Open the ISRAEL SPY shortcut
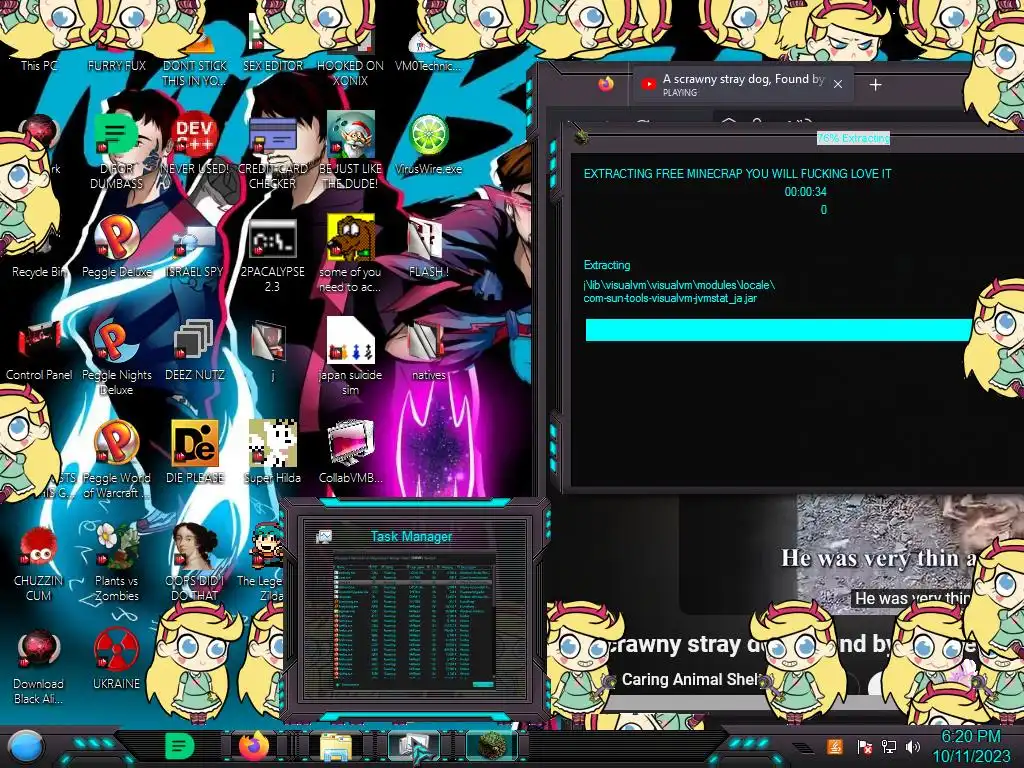Image resolution: width=1024 pixels, height=768 pixels. click(194, 251)
